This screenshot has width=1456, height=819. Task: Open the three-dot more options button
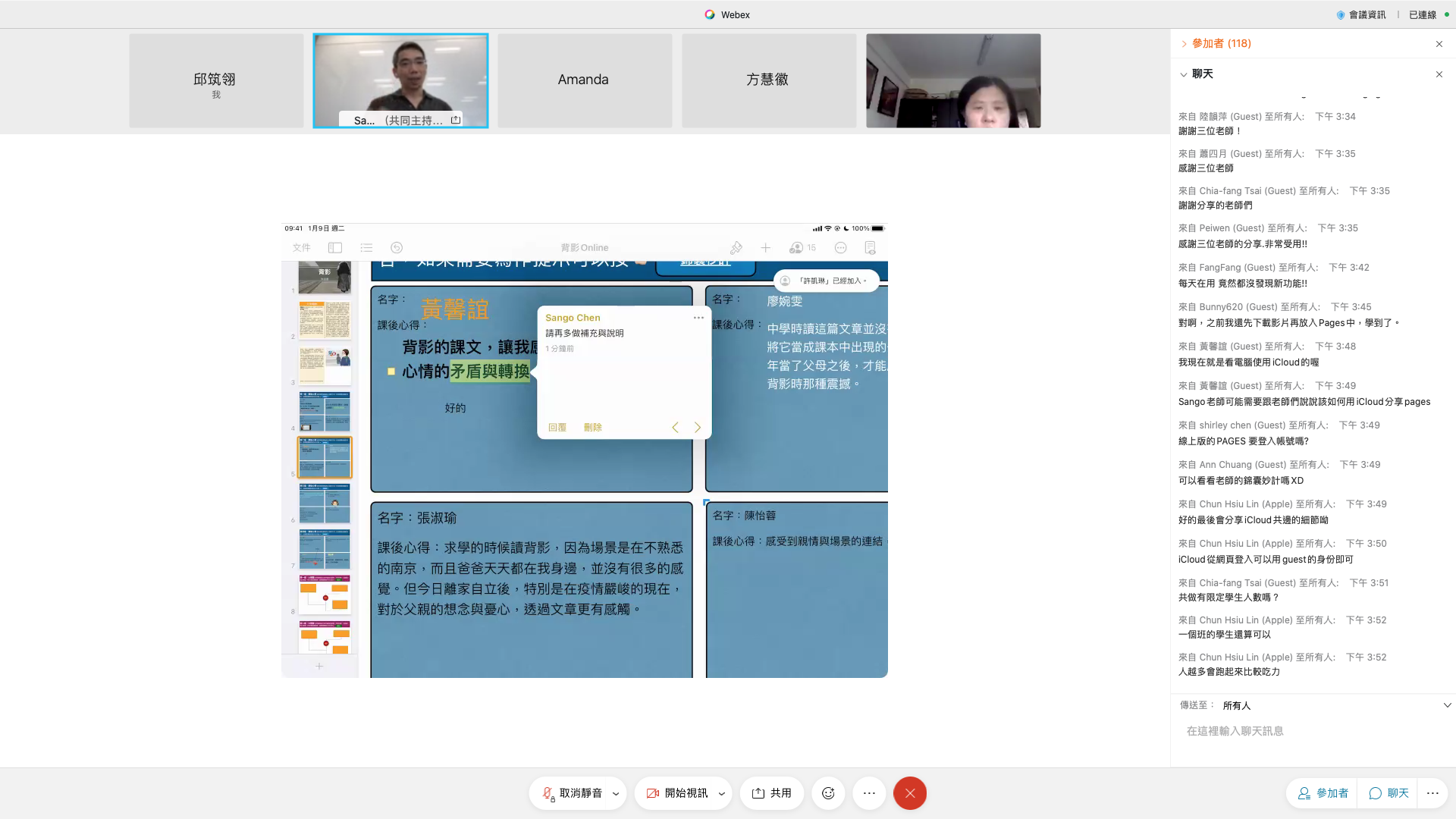(869, 793)
